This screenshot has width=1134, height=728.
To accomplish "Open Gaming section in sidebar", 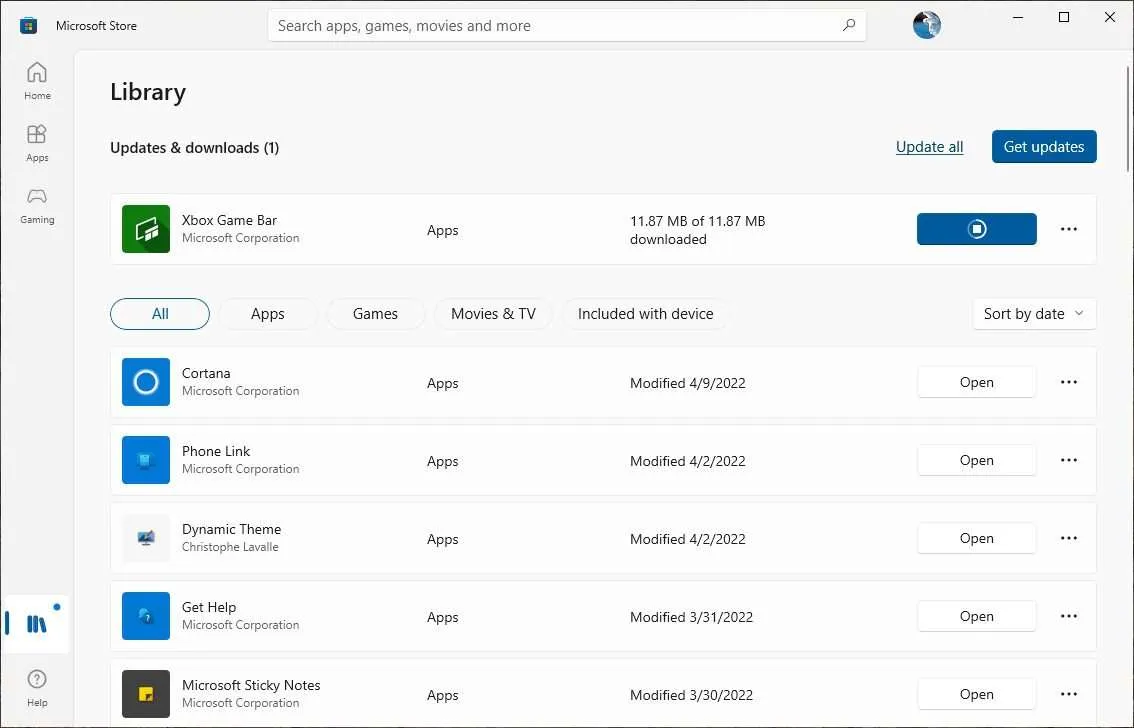I will [x=37, y=205].
